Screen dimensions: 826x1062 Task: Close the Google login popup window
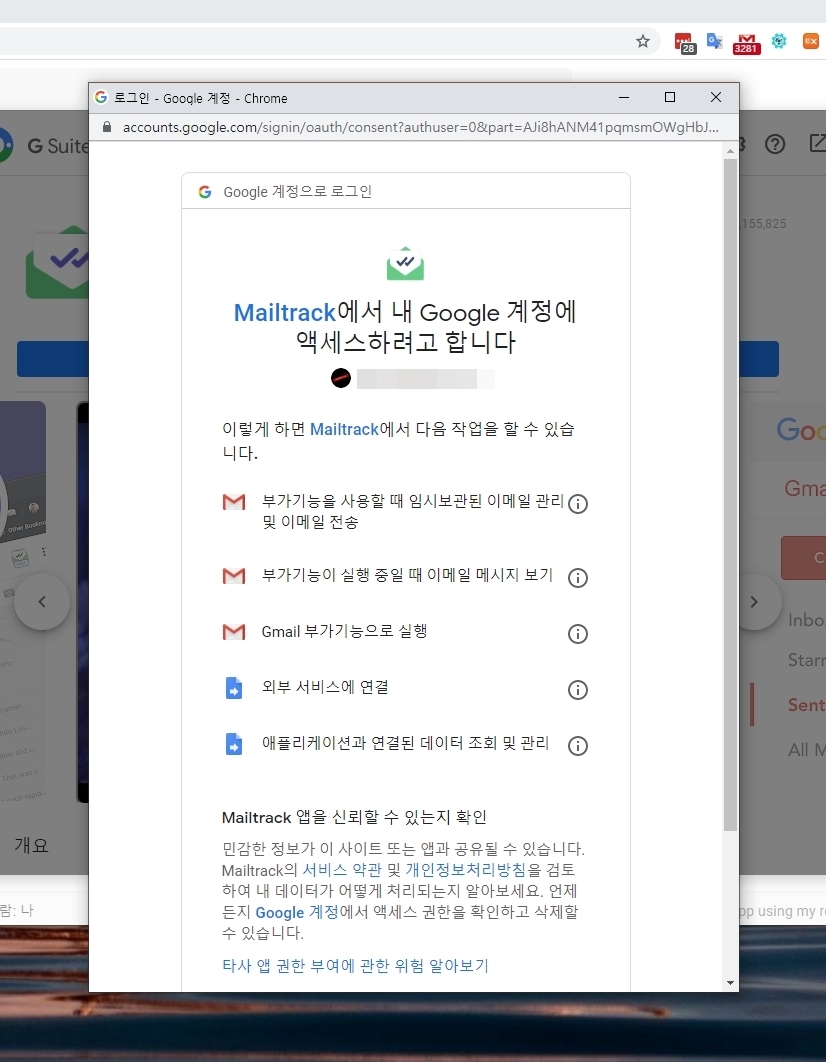[x=716, y=98]
